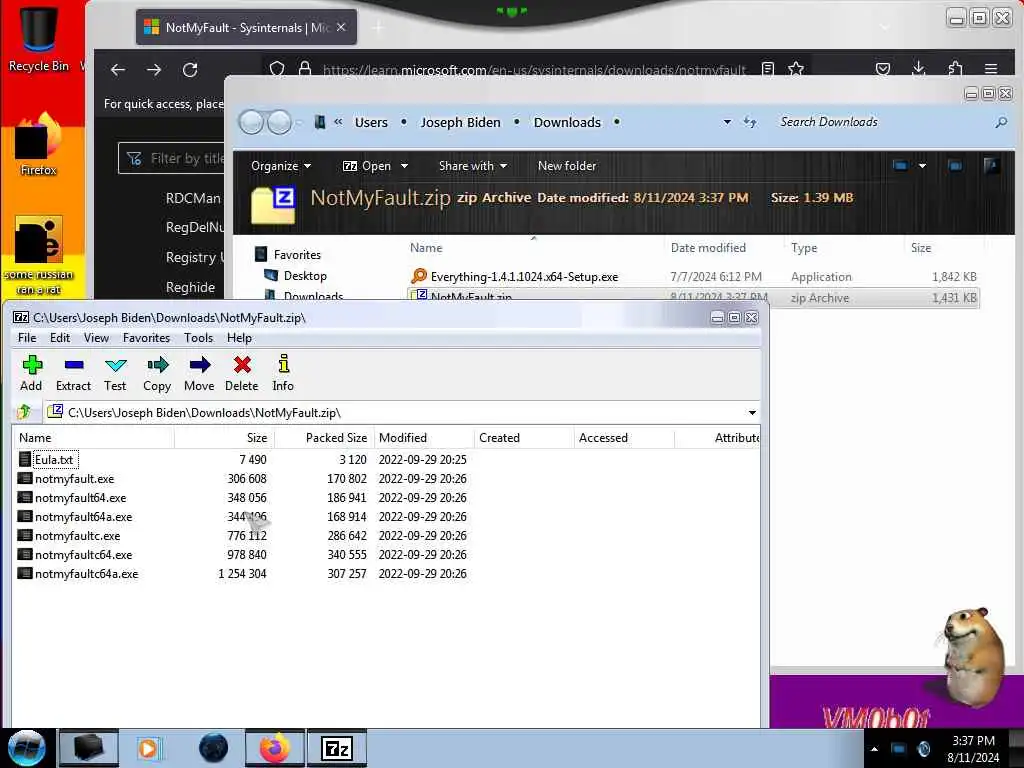
Task: Click Explorer back navigation button
Action: point(251,122)
